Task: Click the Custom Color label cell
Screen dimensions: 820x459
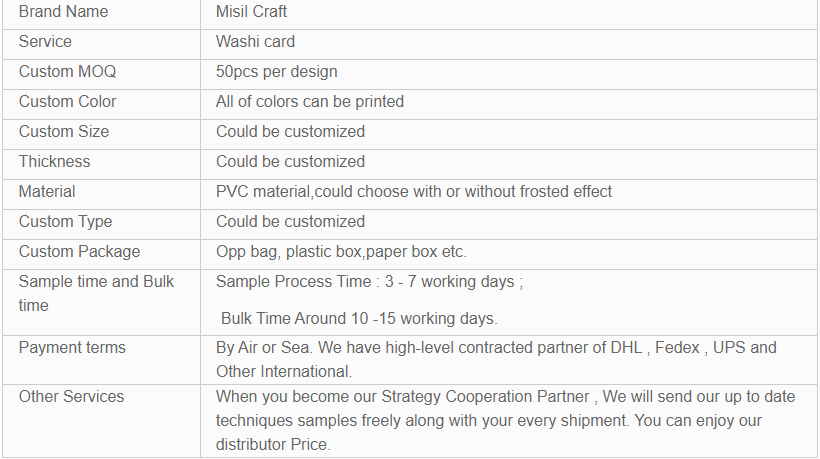Action: click(101, 104)
